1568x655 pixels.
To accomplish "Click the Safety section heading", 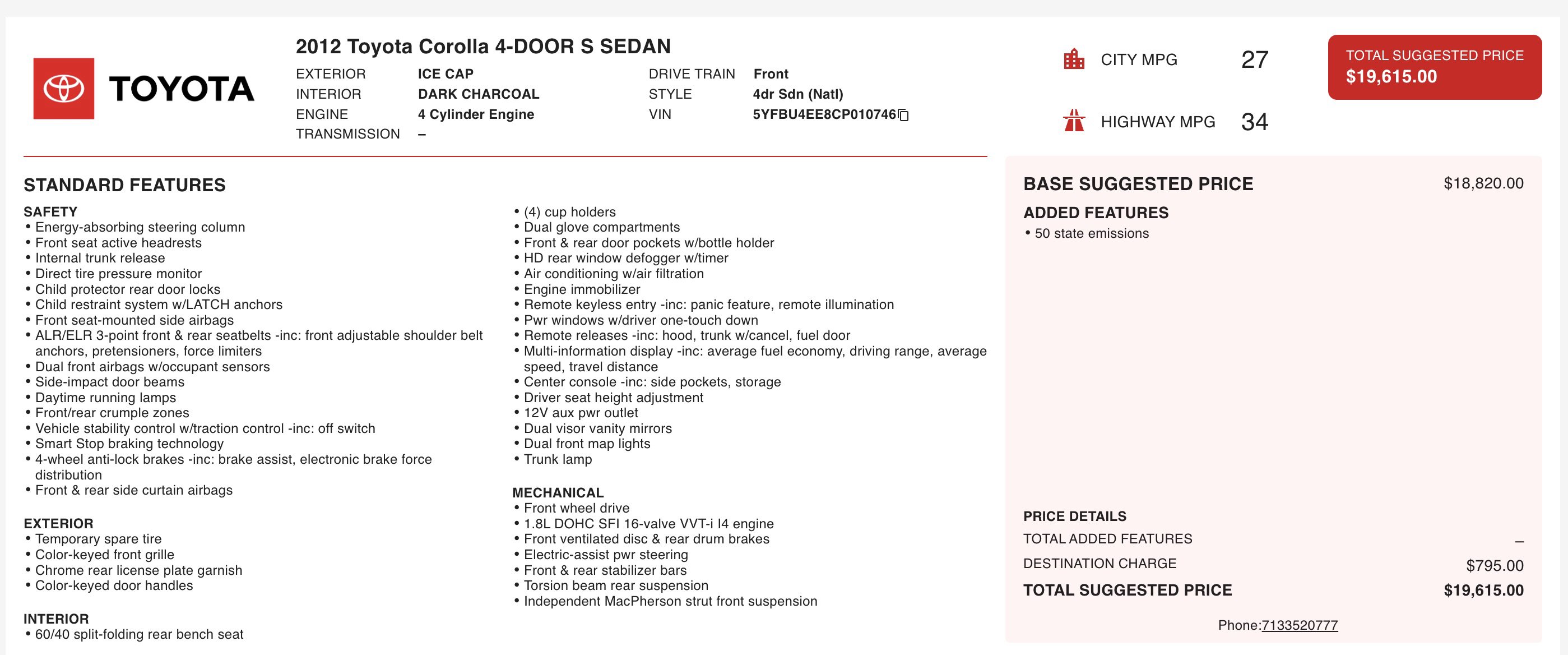I will click(x=50, y=211).
